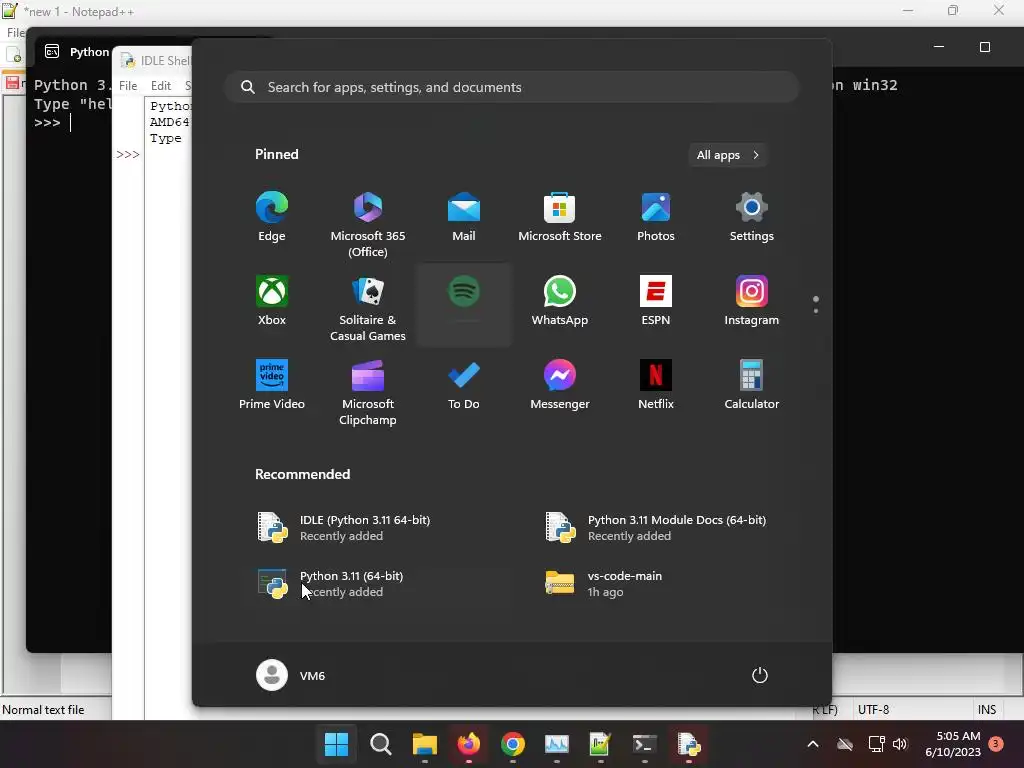Launch WhatsApp from pinned apps
This screenshot has width=1024, height=768.
click(560, 301)
